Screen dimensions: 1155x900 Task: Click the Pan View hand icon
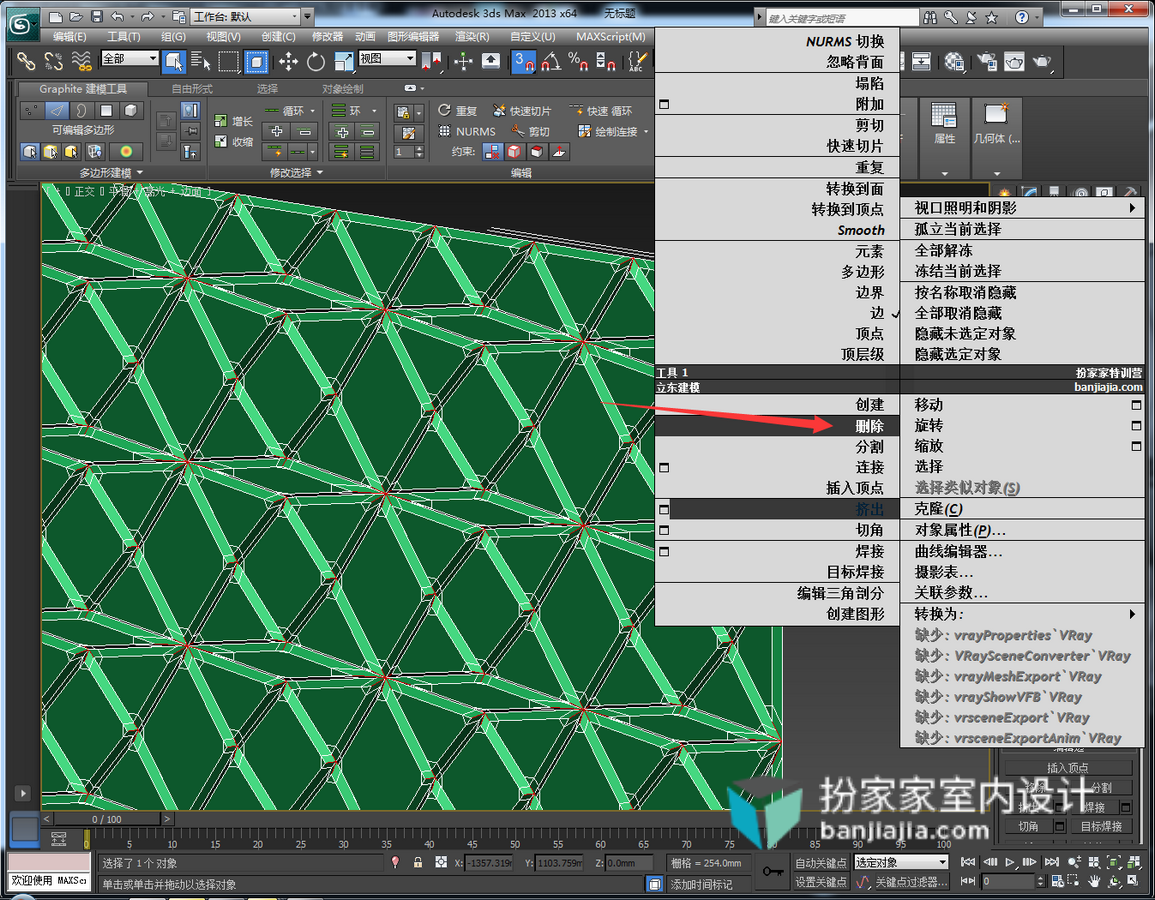(1095, 881)
